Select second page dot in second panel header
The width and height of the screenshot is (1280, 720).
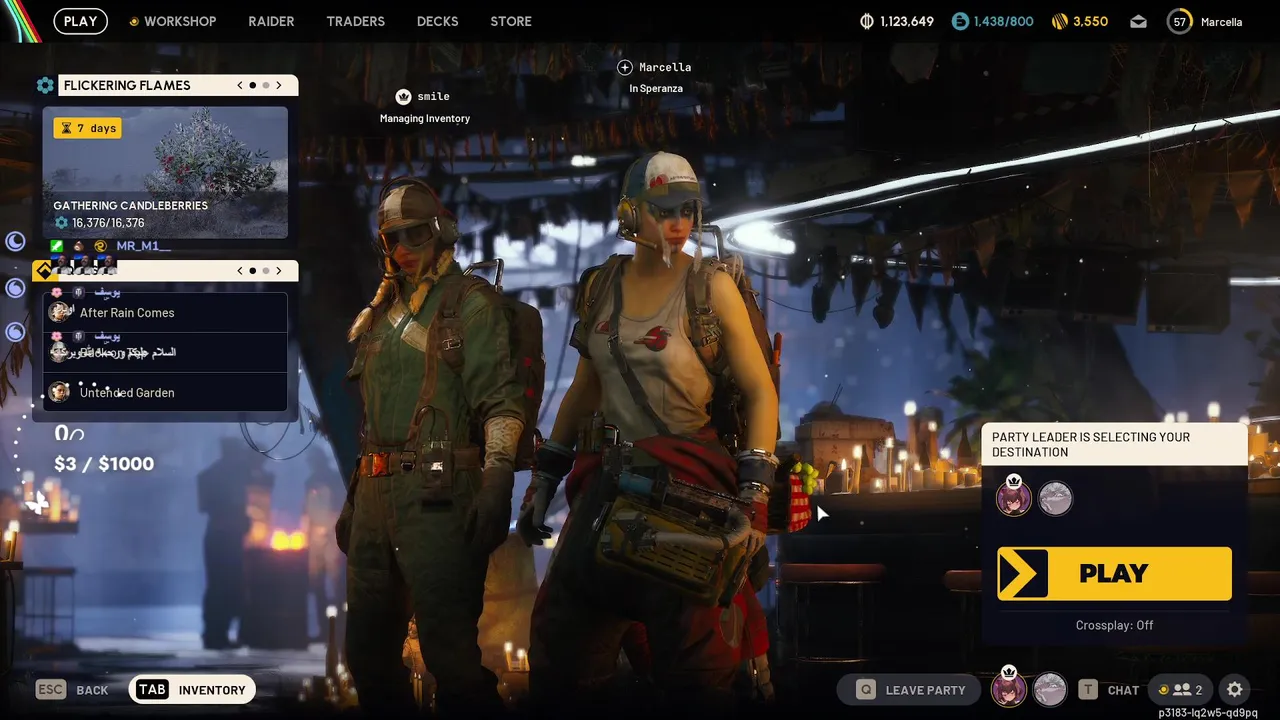coord(266,271)
